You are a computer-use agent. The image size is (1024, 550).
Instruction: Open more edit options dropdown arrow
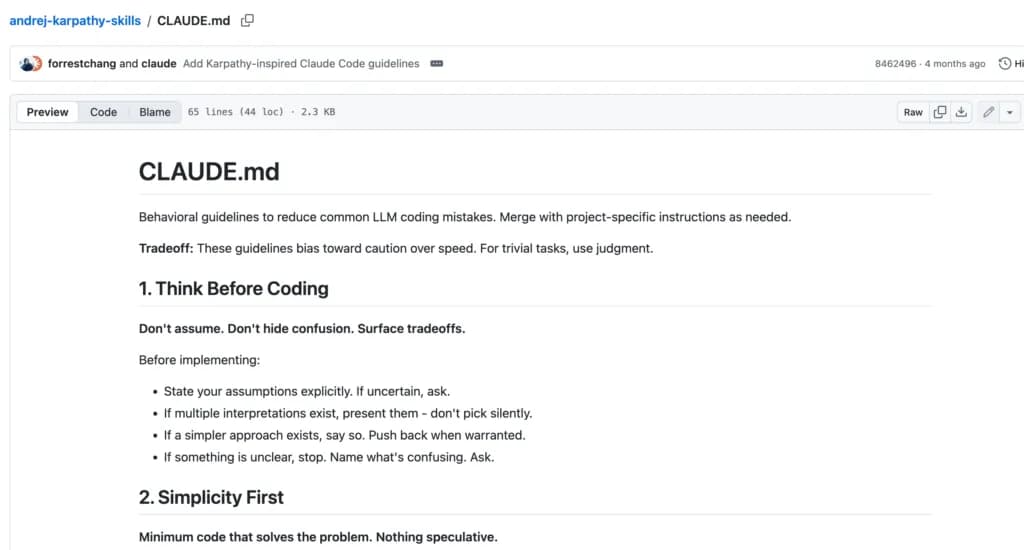[1010, 112]
